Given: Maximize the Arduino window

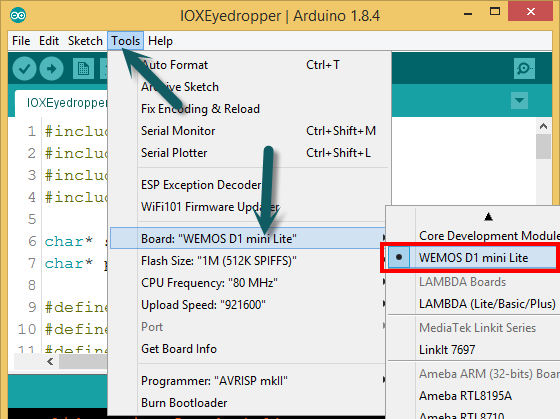Looking at the screenshot, I should point(495,12).
